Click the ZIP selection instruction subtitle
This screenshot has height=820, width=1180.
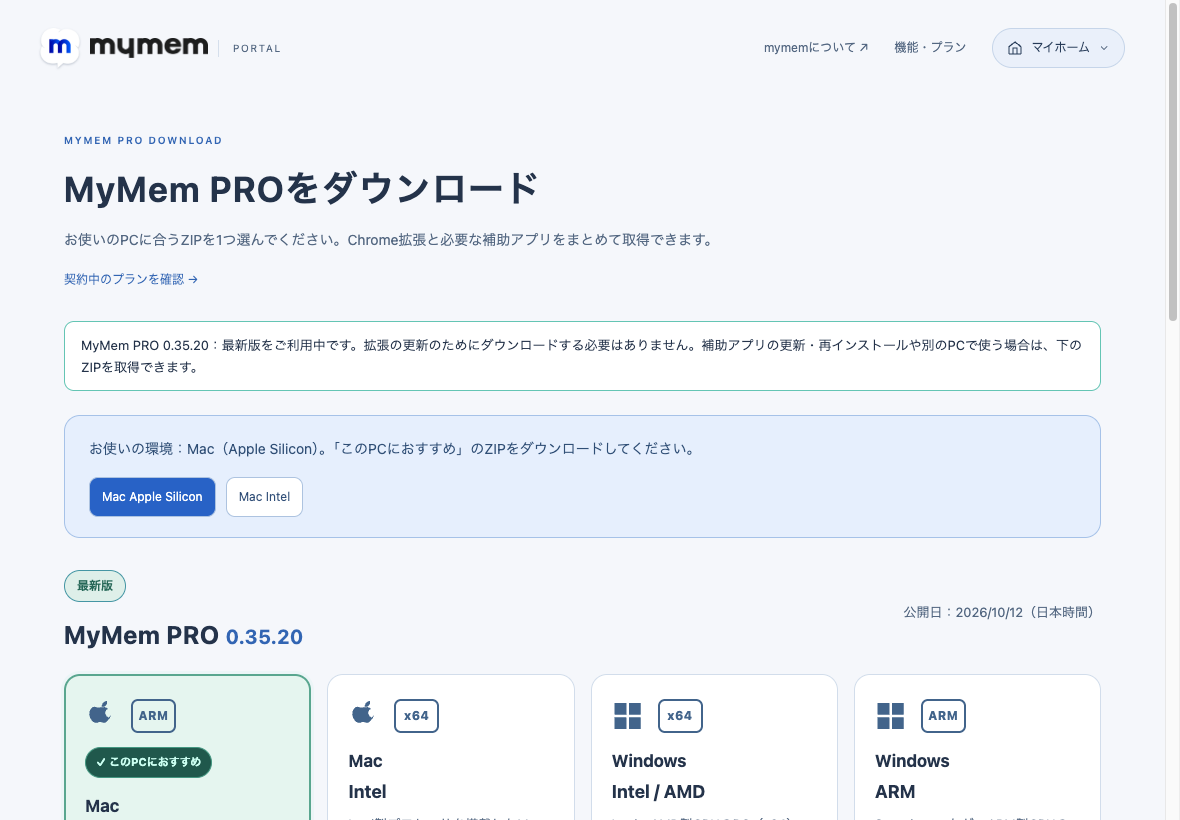389,240
